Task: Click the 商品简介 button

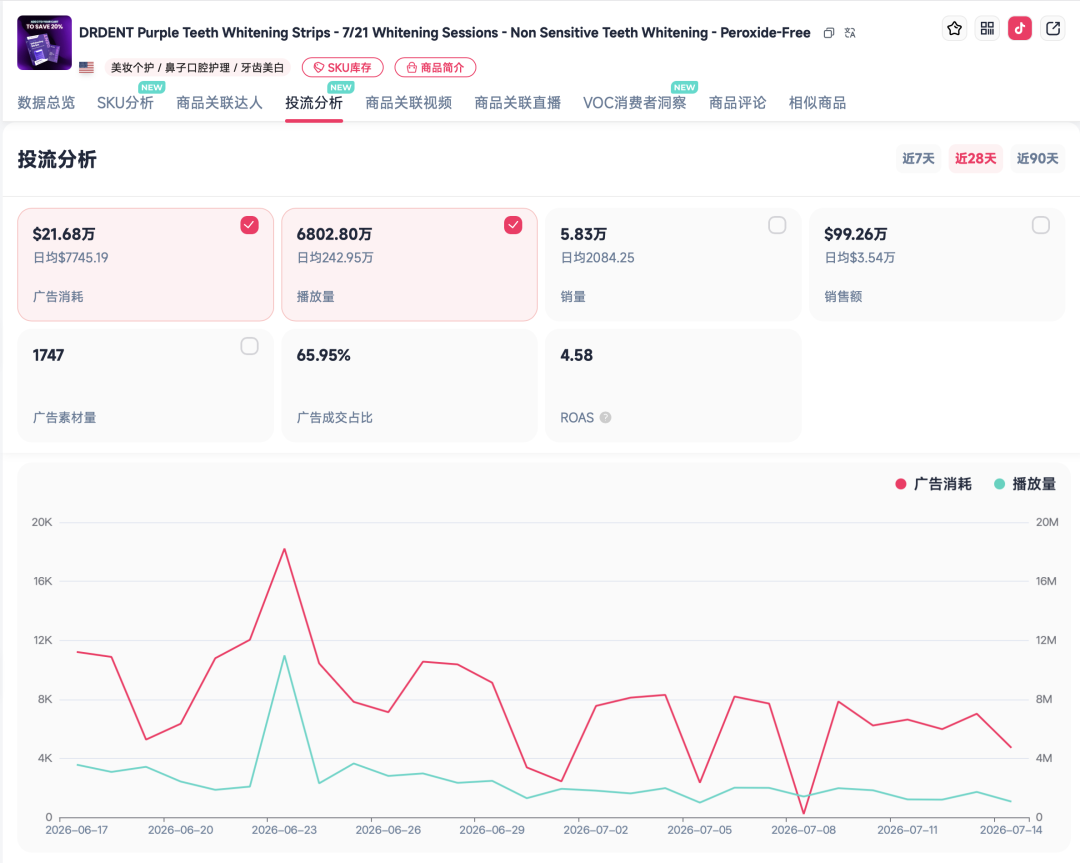Action: pos(435,67)
